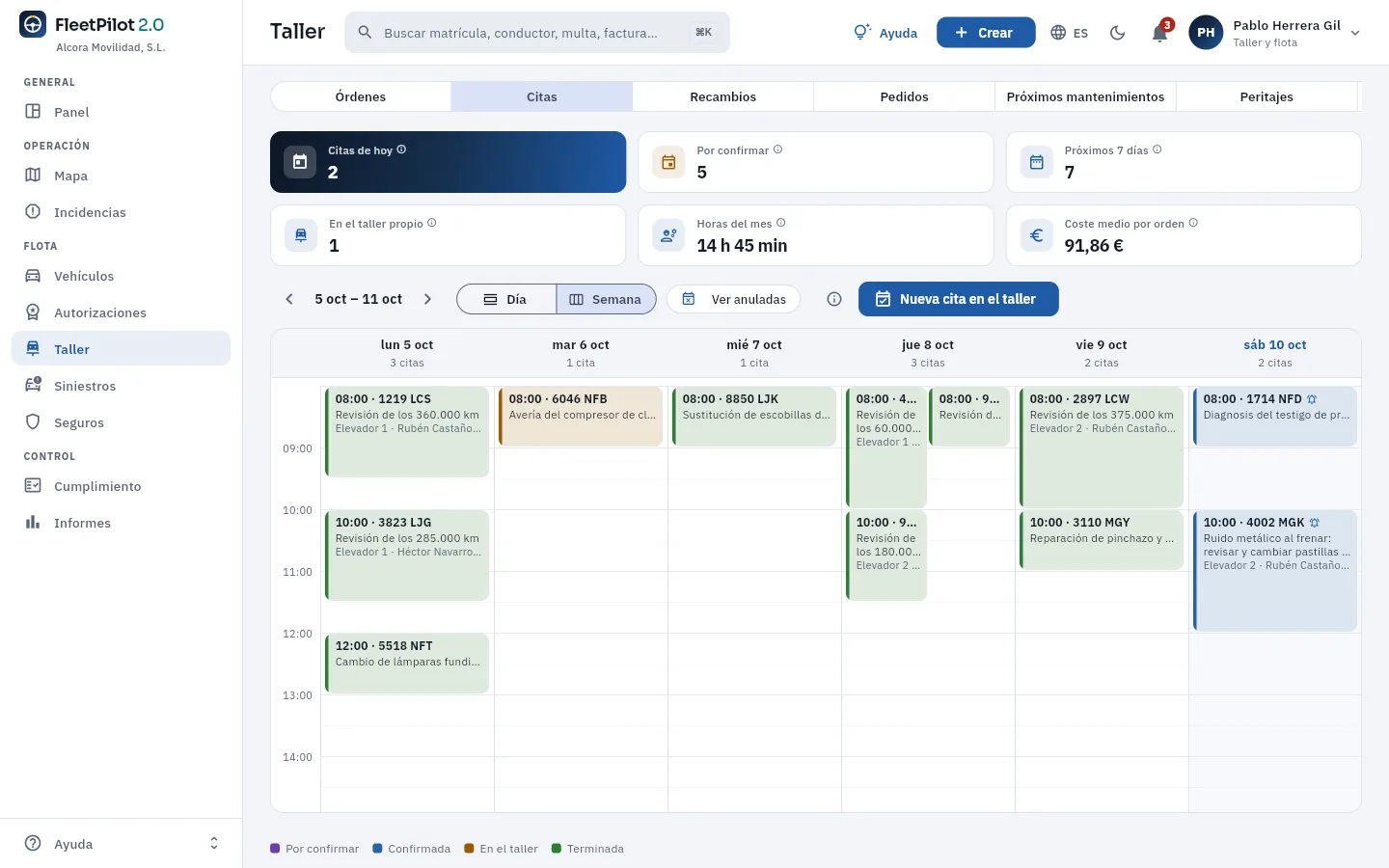Click info icon next to Próximos 7 días
Screen dimensions: 1389x868
point(1157,149)
